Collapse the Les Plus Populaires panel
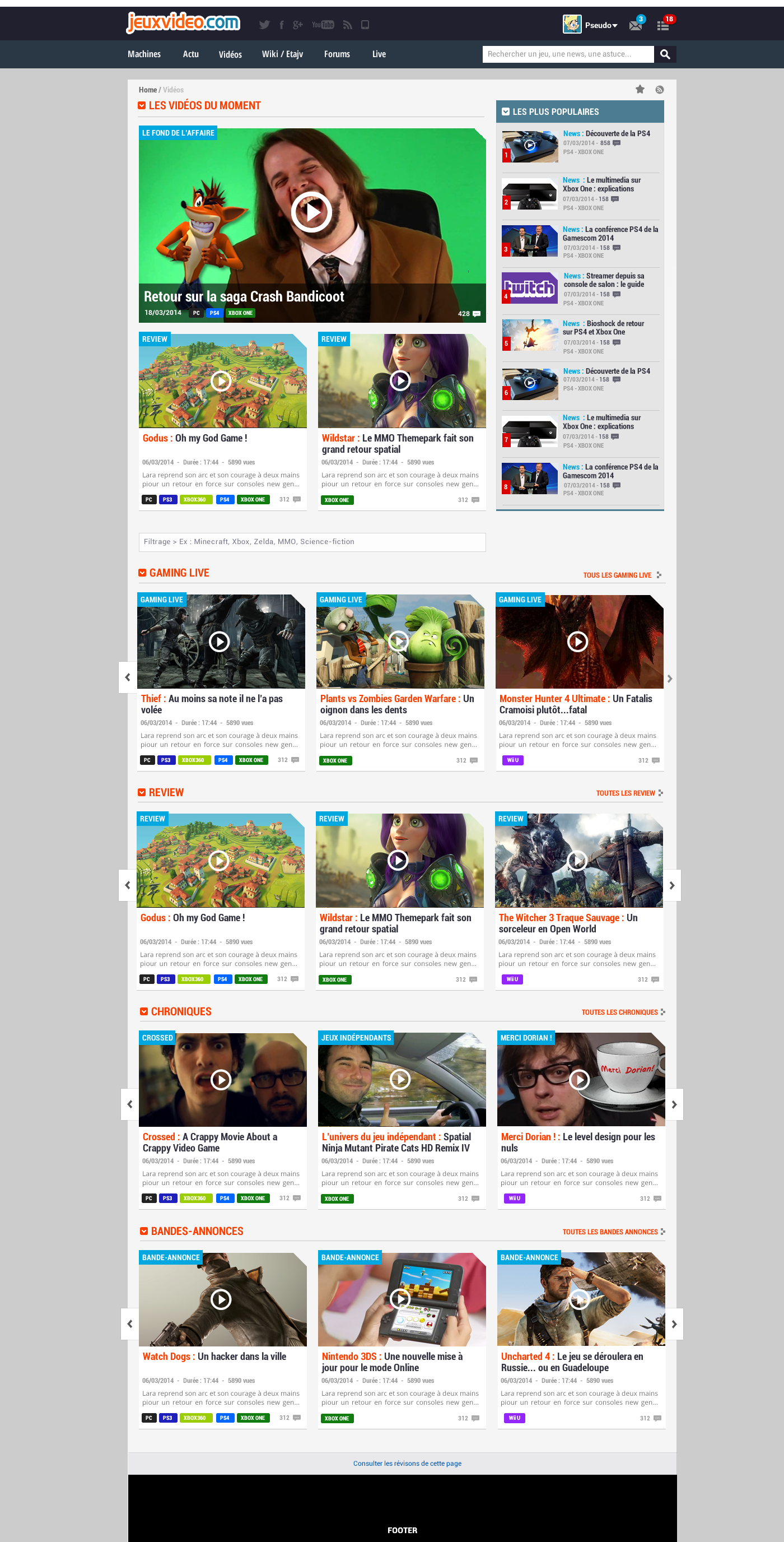The height and width of the screenshot is (1542, 784). [506, 112]
